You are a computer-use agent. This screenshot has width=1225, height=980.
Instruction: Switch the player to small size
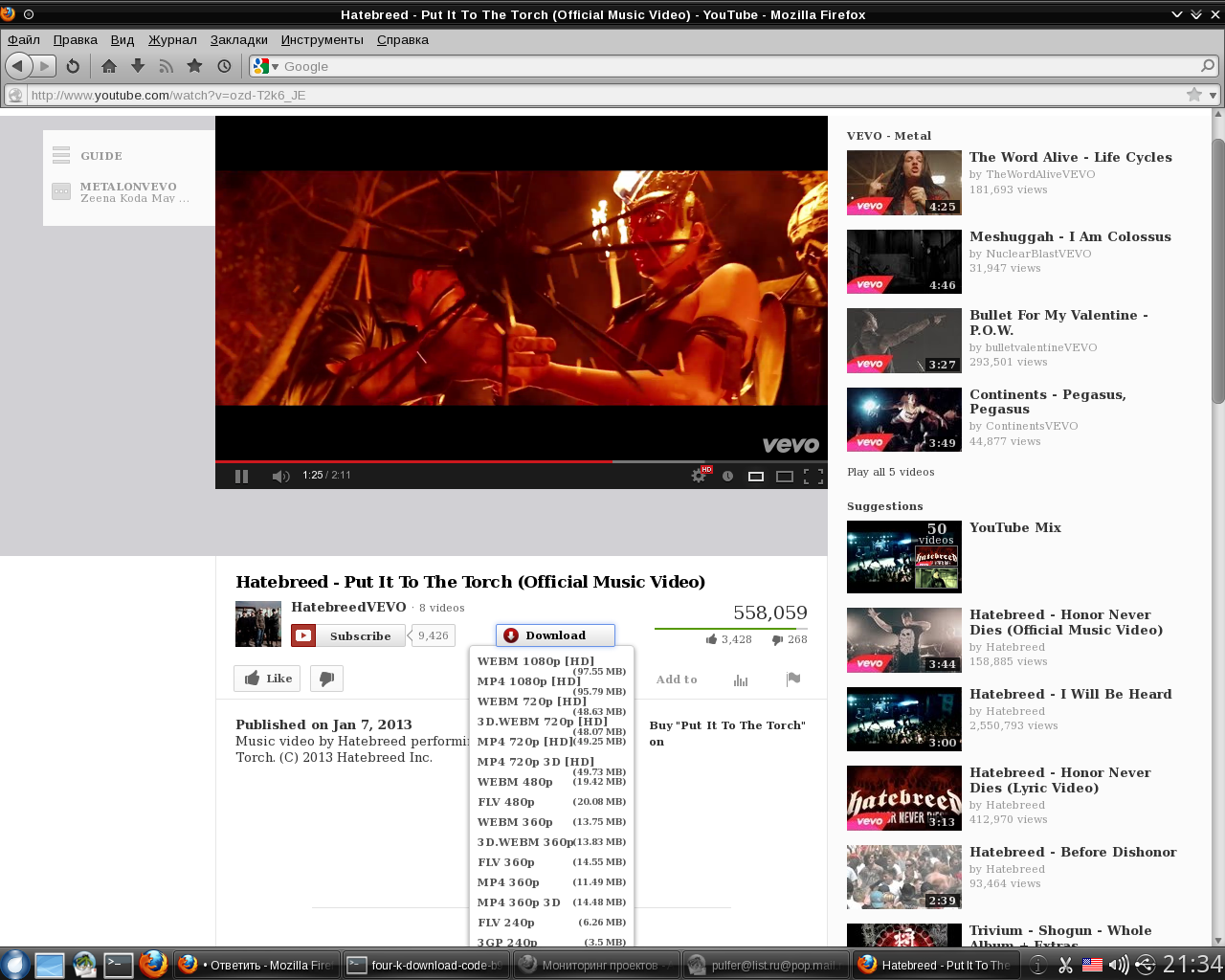pyautogui.click(x=756, y=476)
